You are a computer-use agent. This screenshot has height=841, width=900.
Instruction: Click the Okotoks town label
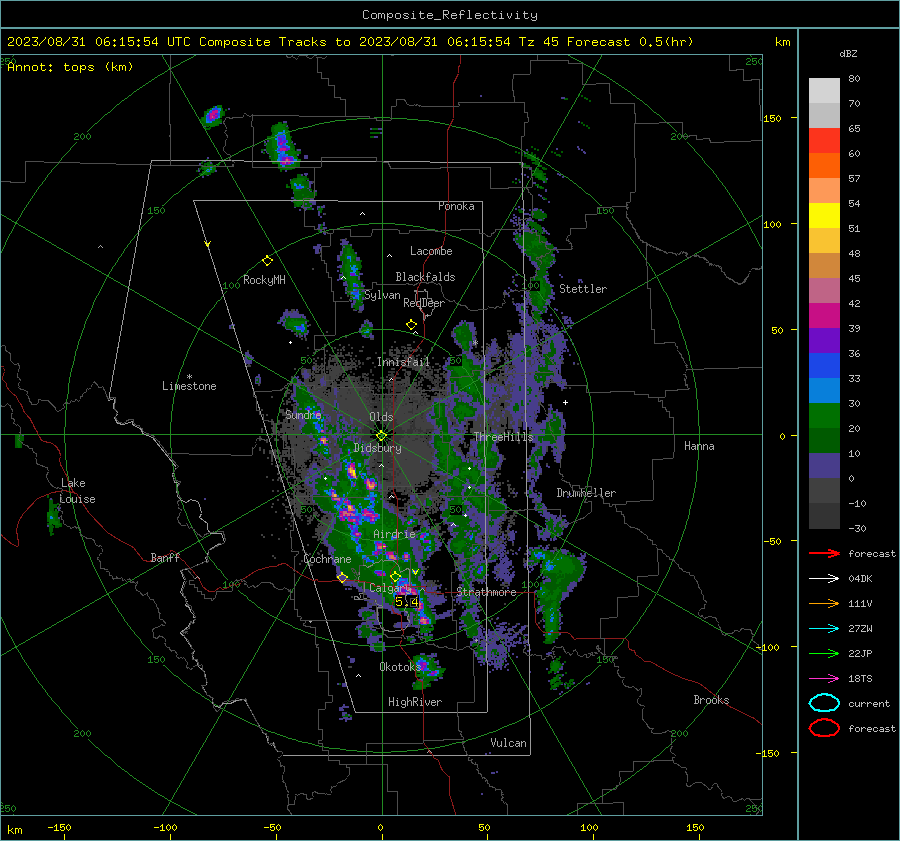pyautogui.click(x=400, y=666)
